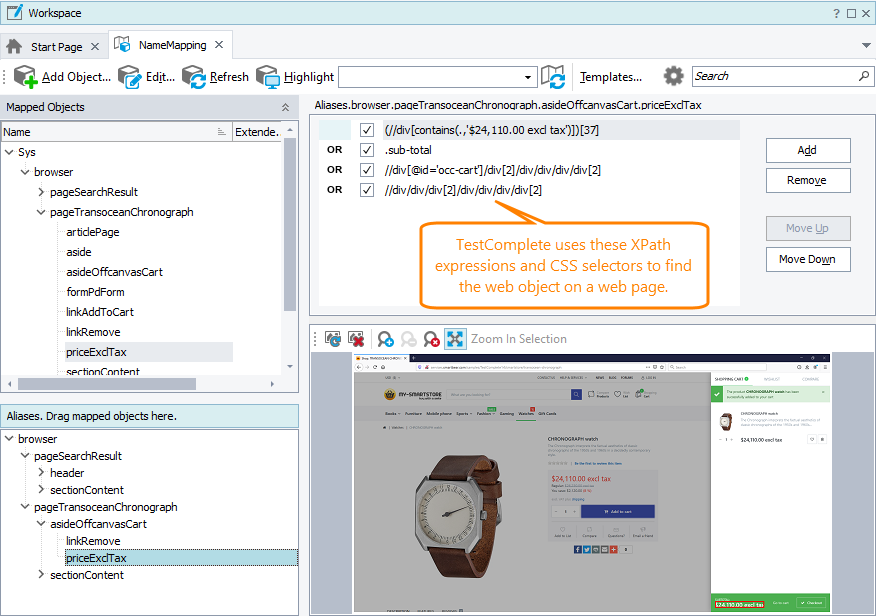This screenshot has width=876, height=616.
Task: Click in the Search field
Action: 775,76
